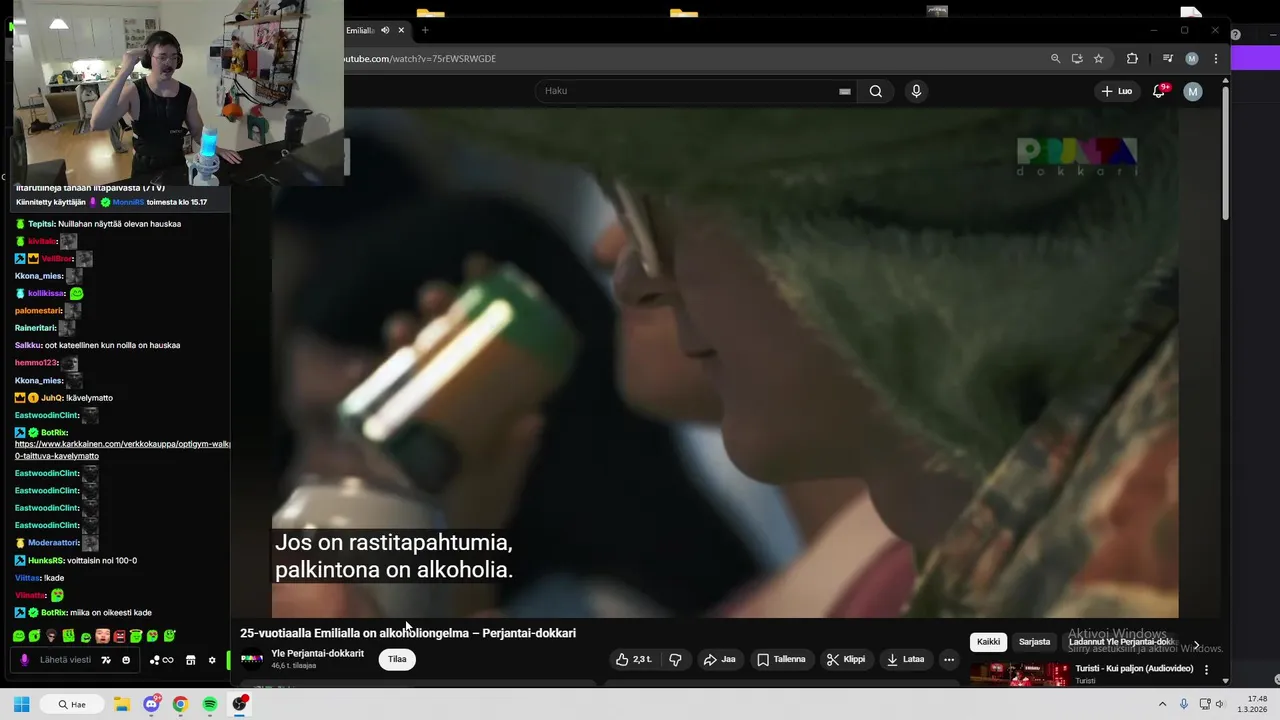Image resolution: width=1280 pixels, height=720 pixels.
Task: Open options menu for Turisti video
Action: 1206,669
